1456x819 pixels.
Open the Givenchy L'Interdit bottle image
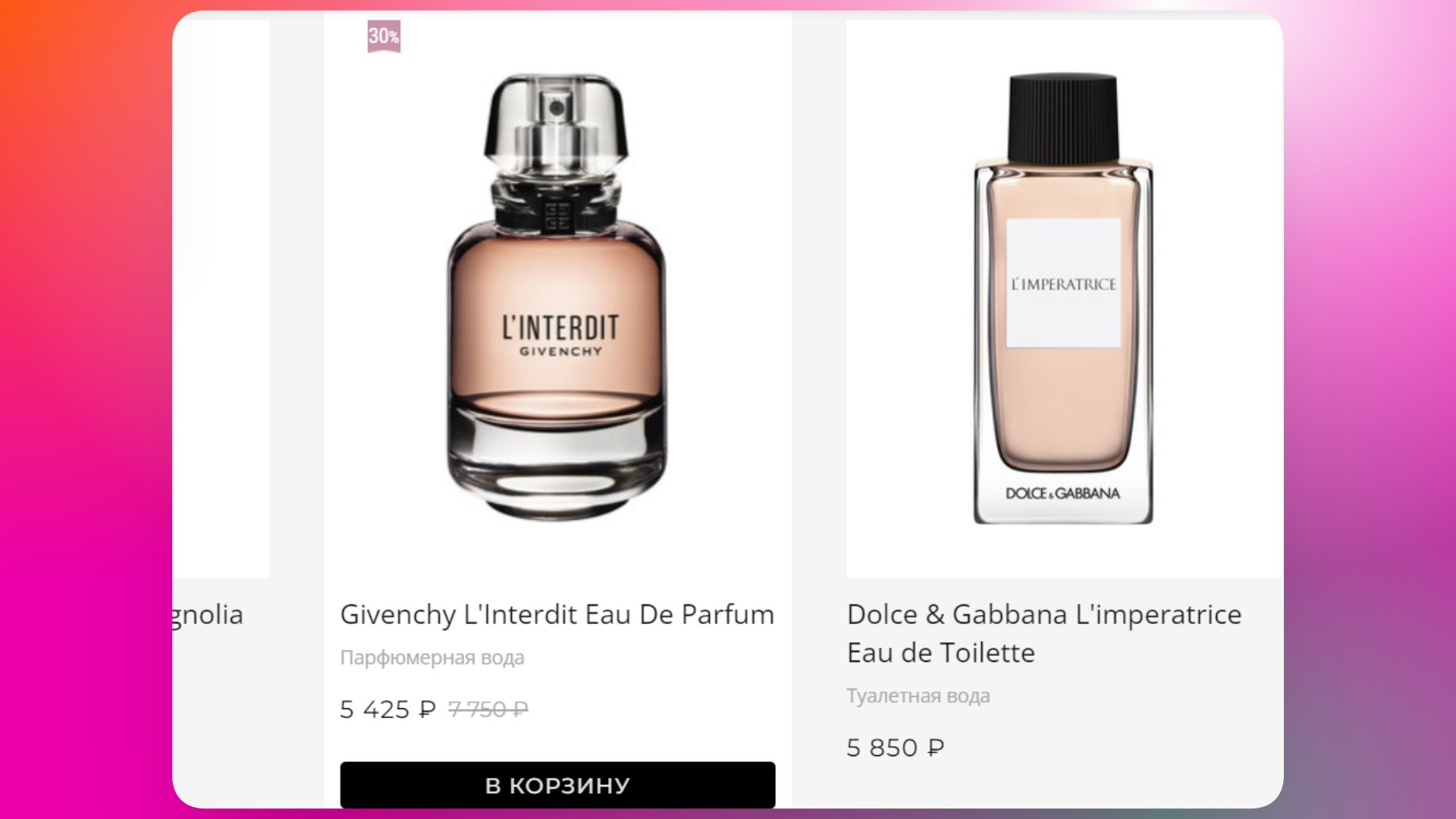pyautogui.click(x=557, y=296)
